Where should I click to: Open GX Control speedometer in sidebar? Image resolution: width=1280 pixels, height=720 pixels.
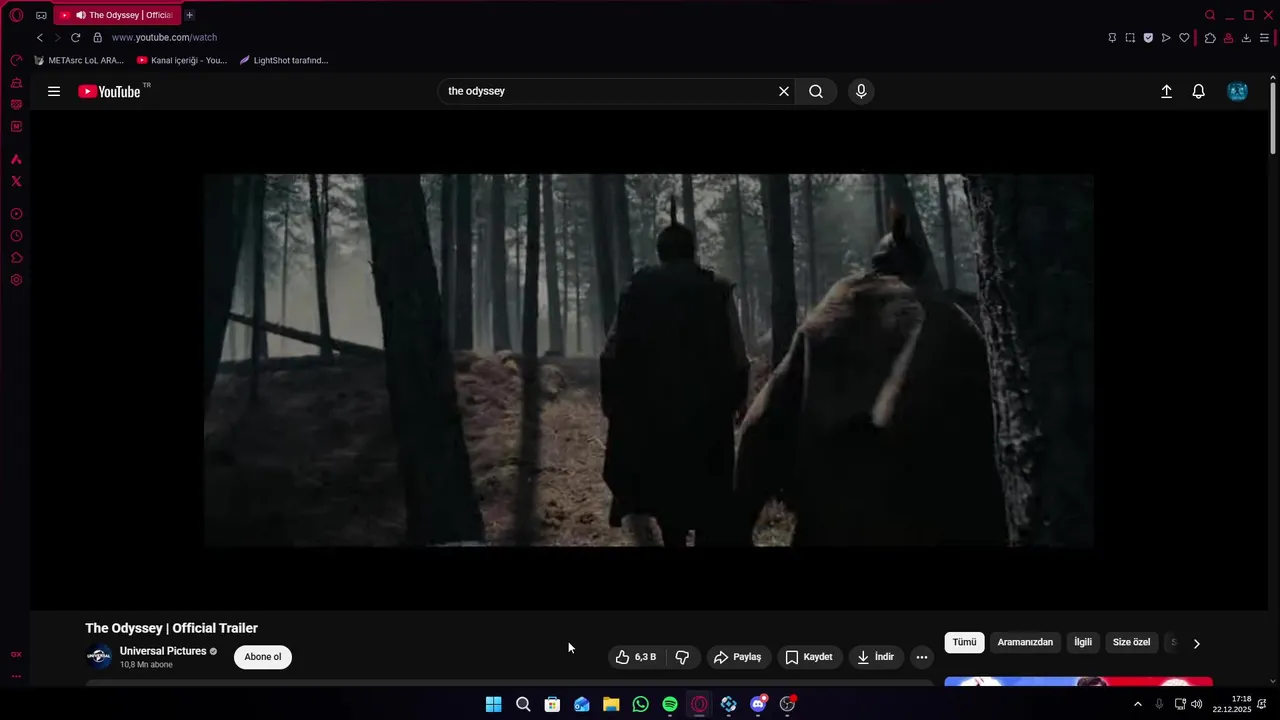pos(16,61)
